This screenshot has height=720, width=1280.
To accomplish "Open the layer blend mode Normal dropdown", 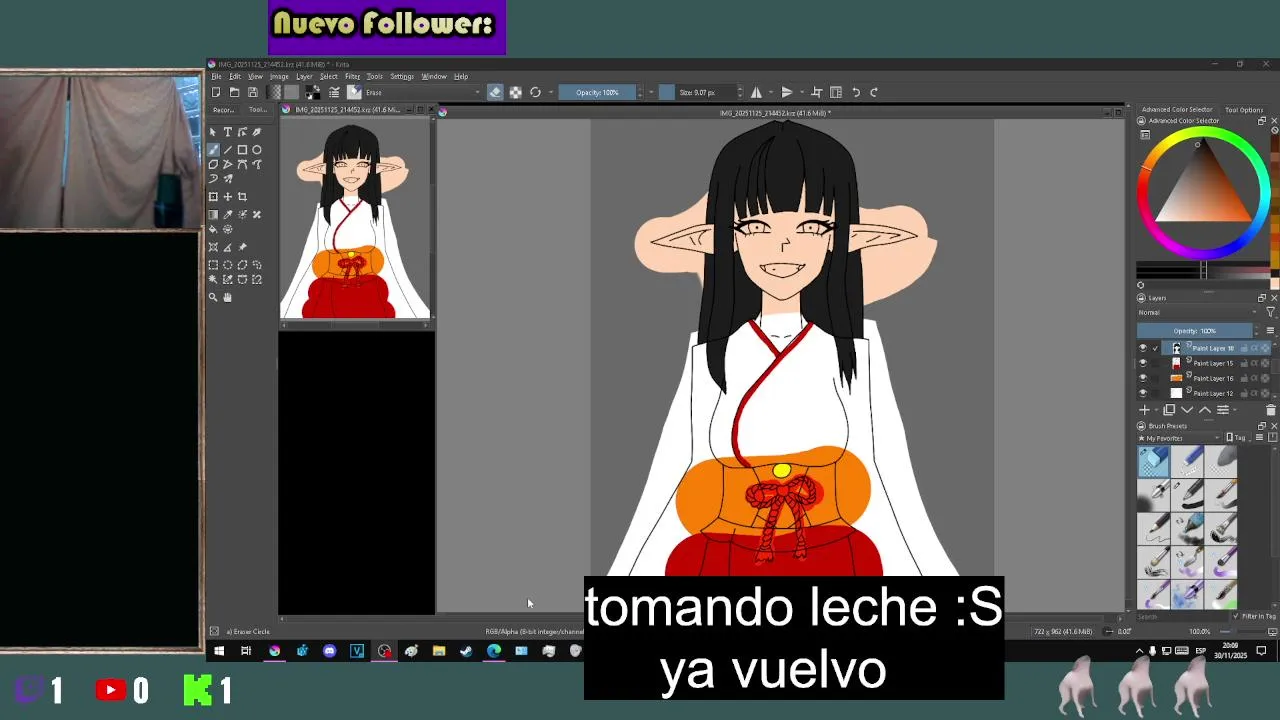I will coord(1199,312).
